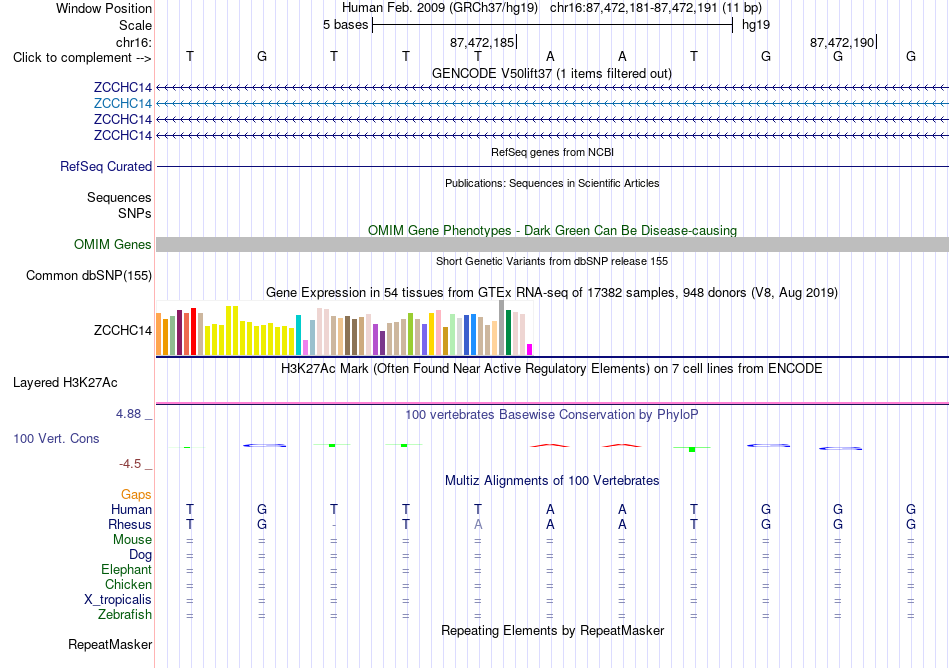950x668 pixels.
Task: Click the gap dash in the Rhesus row
Action: click(334, 525)
